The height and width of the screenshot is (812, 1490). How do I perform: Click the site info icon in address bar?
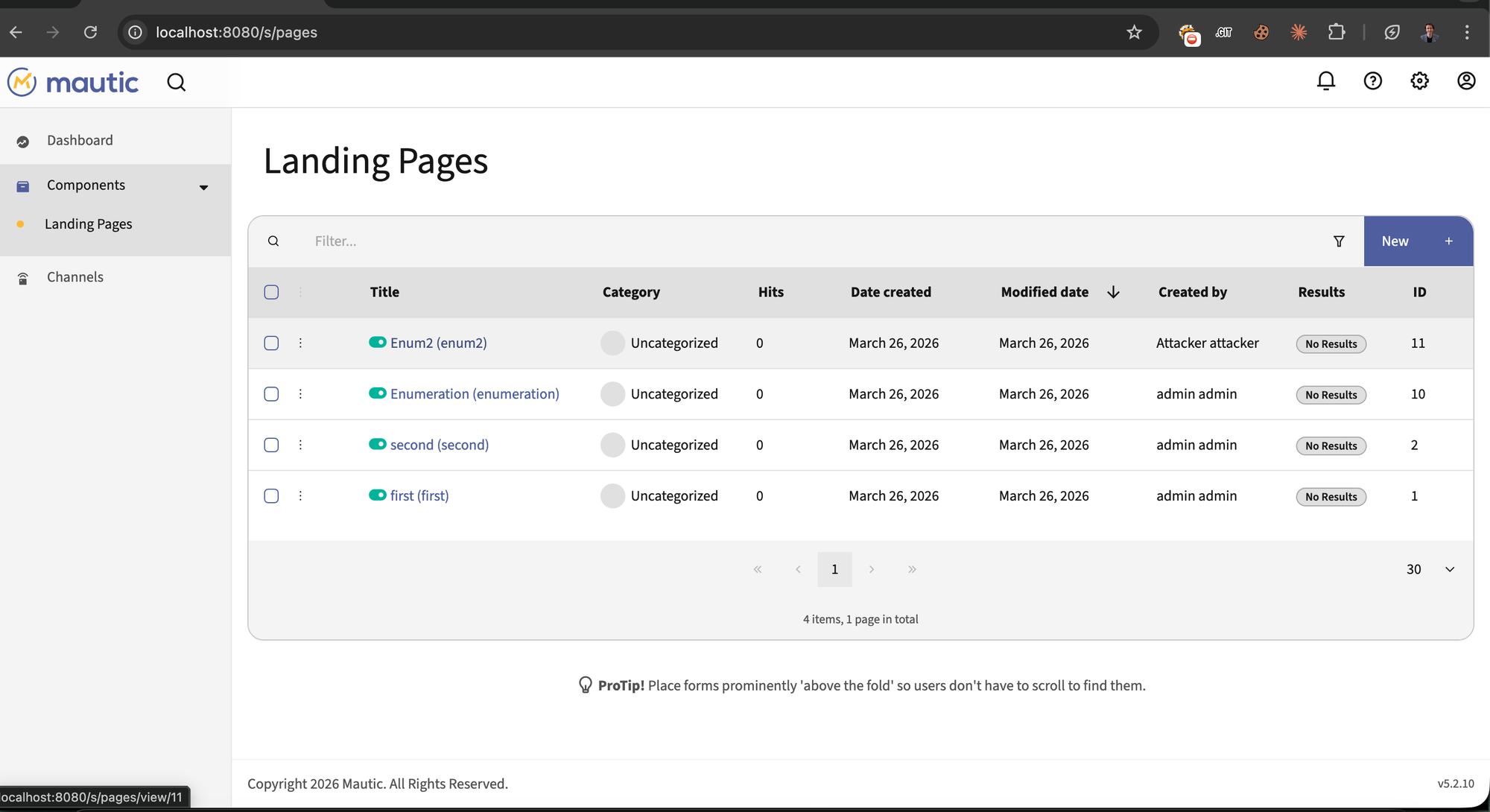135,32
